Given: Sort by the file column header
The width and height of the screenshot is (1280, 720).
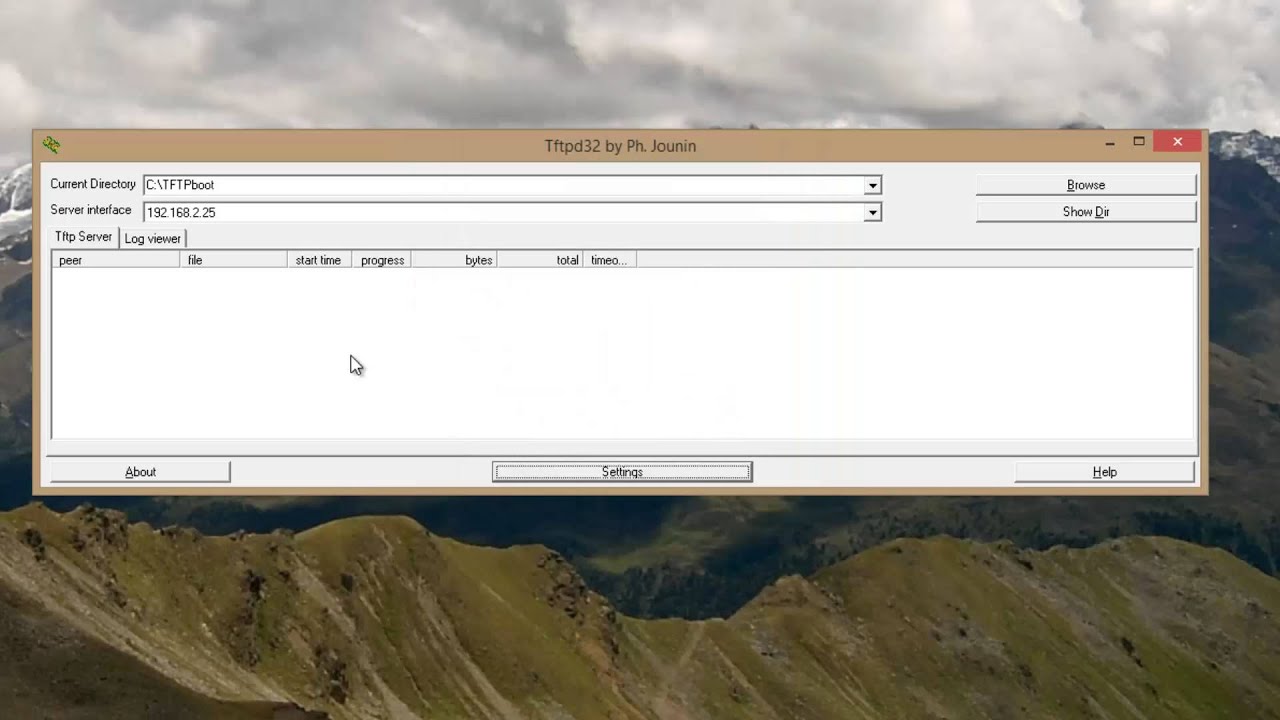Looking at the screenshot, I should pos(234,260).
